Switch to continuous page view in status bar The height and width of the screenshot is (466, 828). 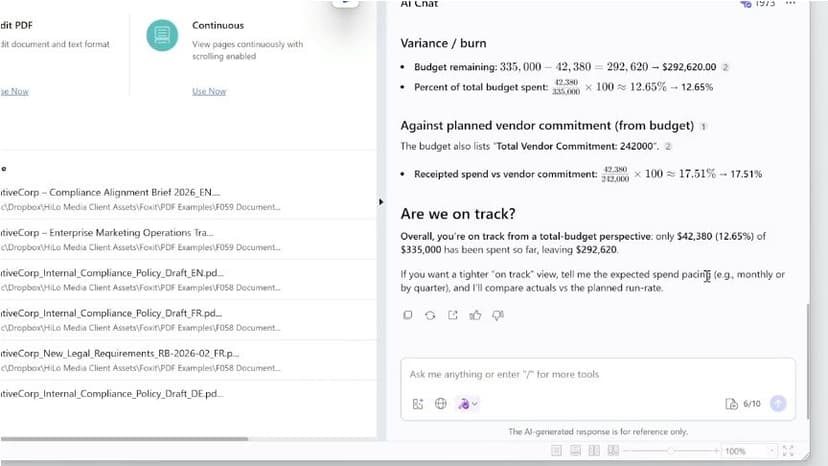coord(575,451)
